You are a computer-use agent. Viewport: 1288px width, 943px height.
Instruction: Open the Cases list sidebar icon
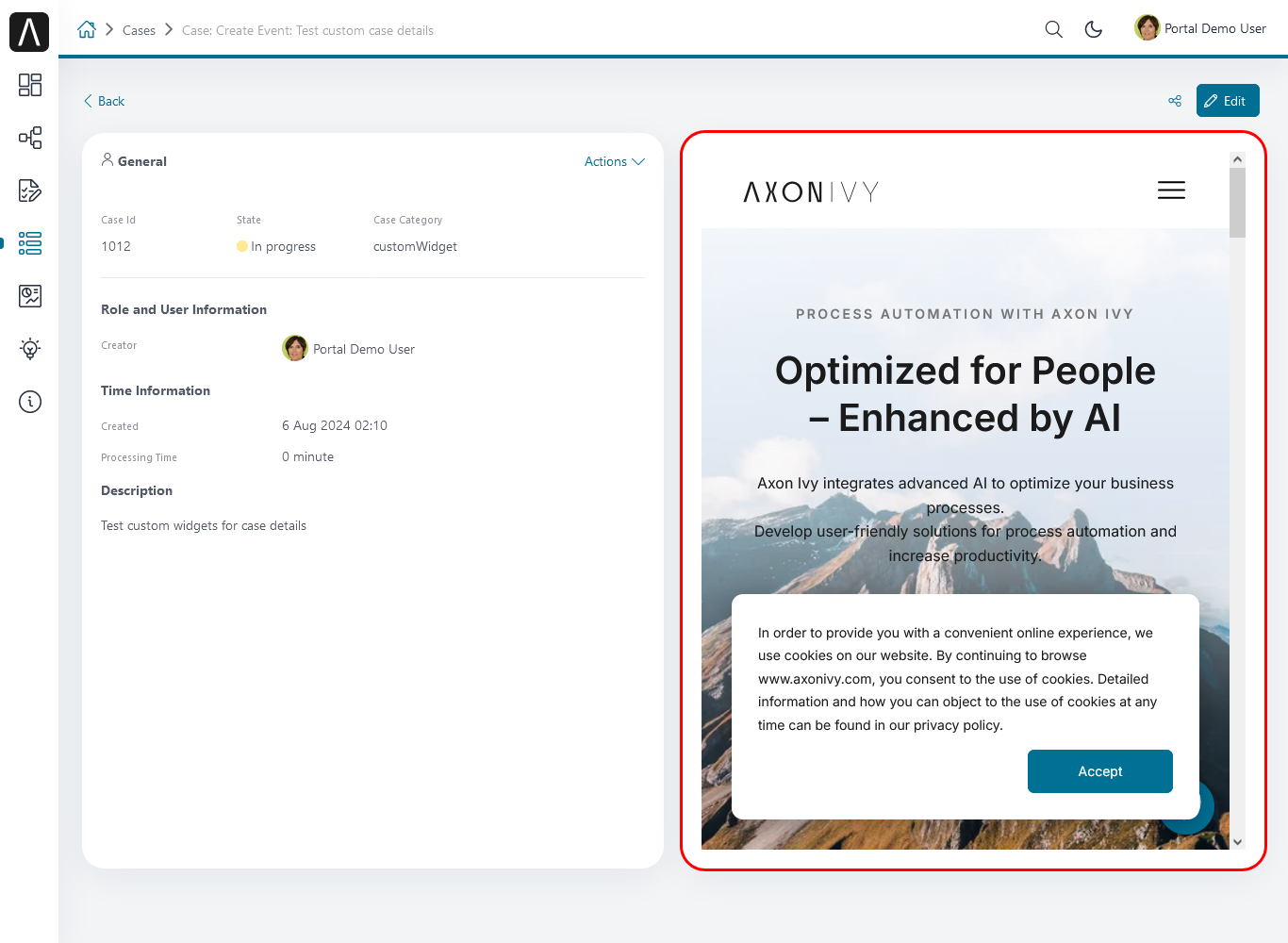30,243
